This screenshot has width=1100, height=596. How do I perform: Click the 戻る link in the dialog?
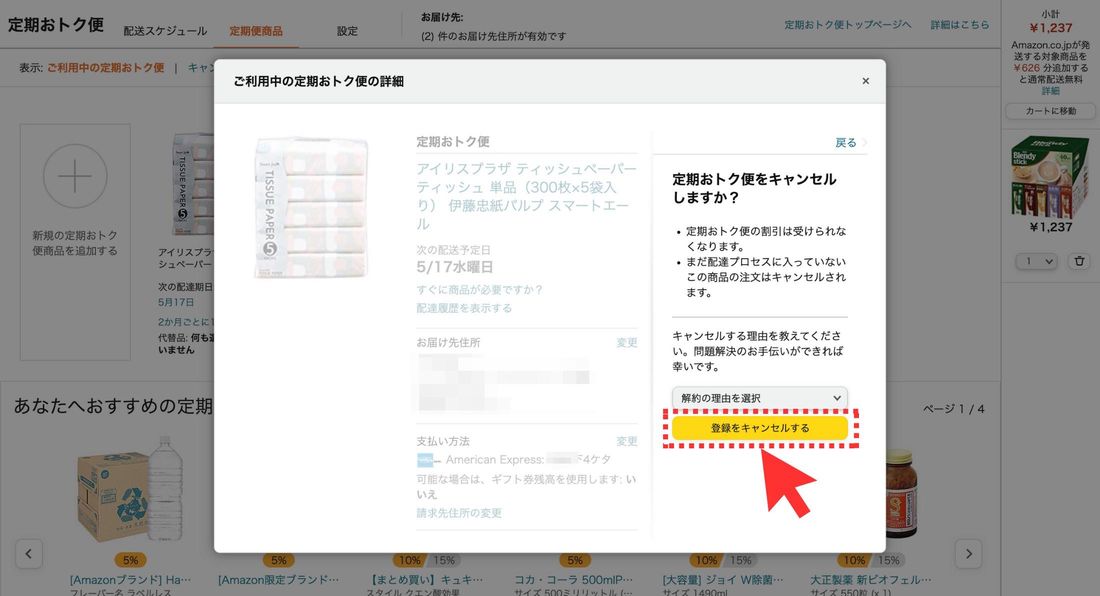click(845, 142)
